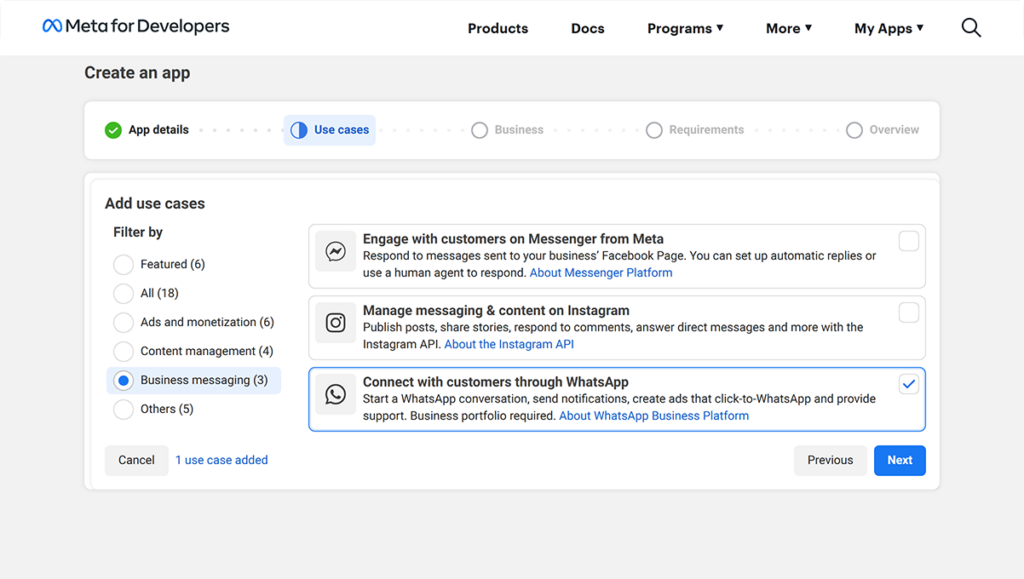Click the 1 use case added link
The height and width of the screenshot is (579, 1024).
222,460
